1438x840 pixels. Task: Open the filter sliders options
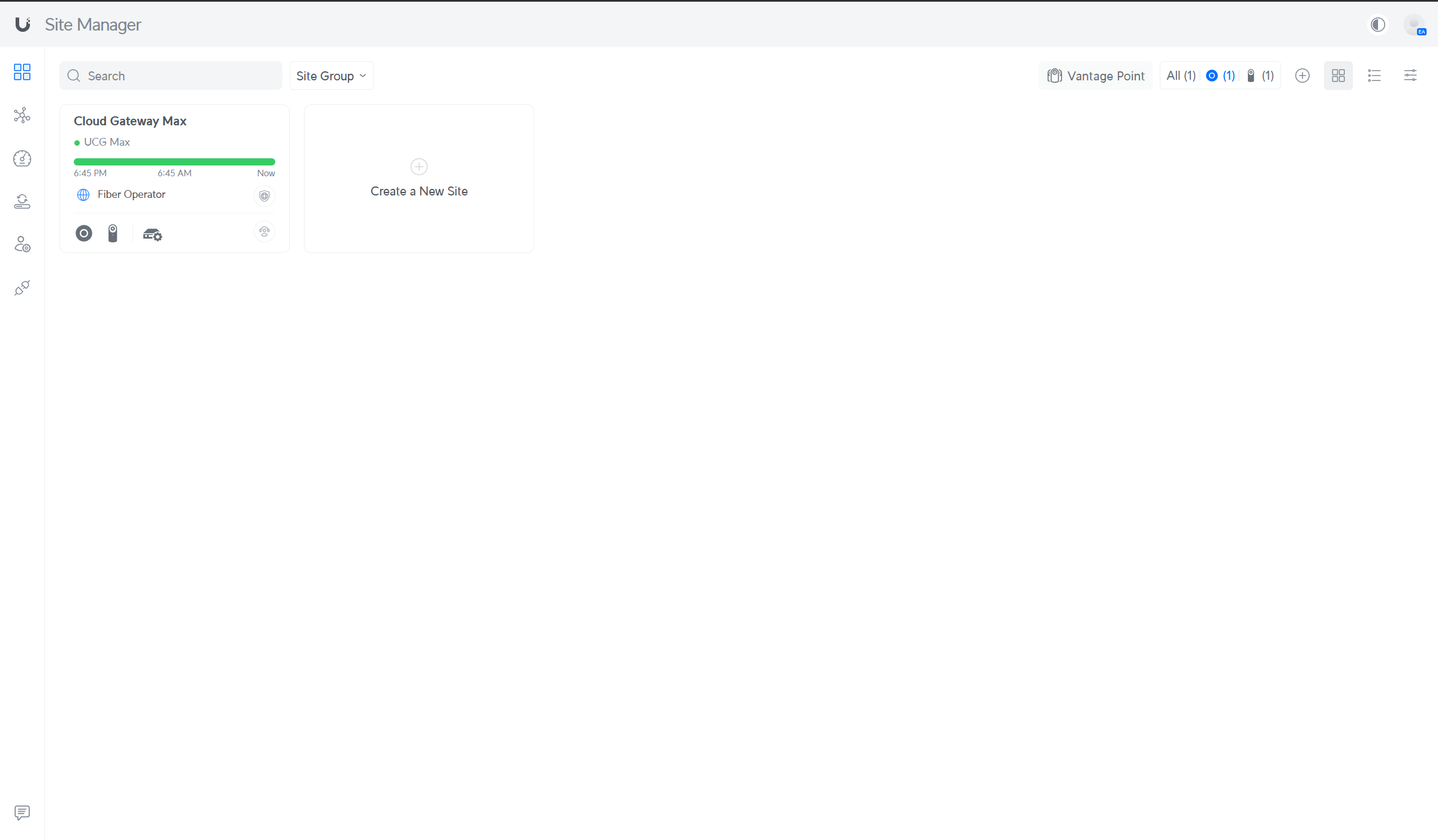[x=1410, y=76]
